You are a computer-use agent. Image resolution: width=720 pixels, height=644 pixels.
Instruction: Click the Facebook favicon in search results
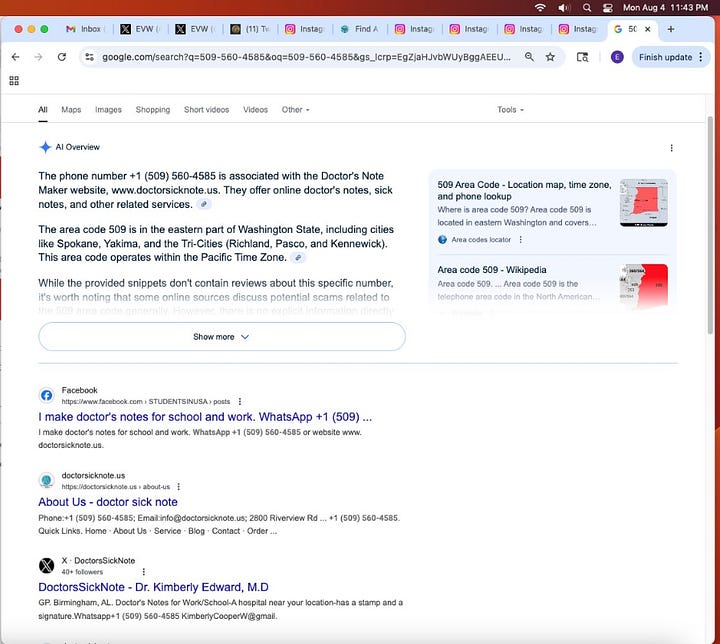46,395
